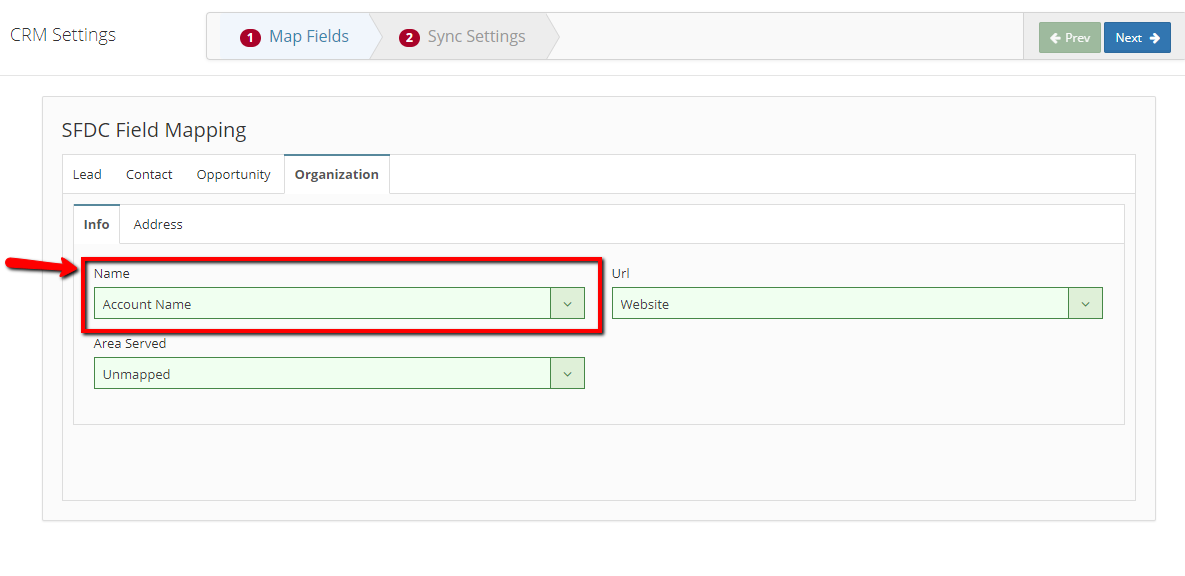Select the Info sub-tab

pos(97,225)
